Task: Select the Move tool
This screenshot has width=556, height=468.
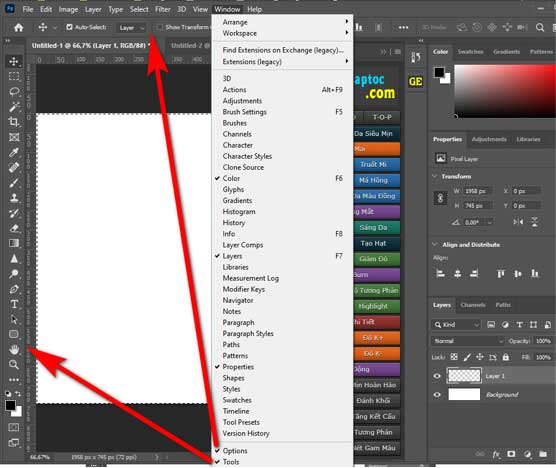Action: (14, 61)
